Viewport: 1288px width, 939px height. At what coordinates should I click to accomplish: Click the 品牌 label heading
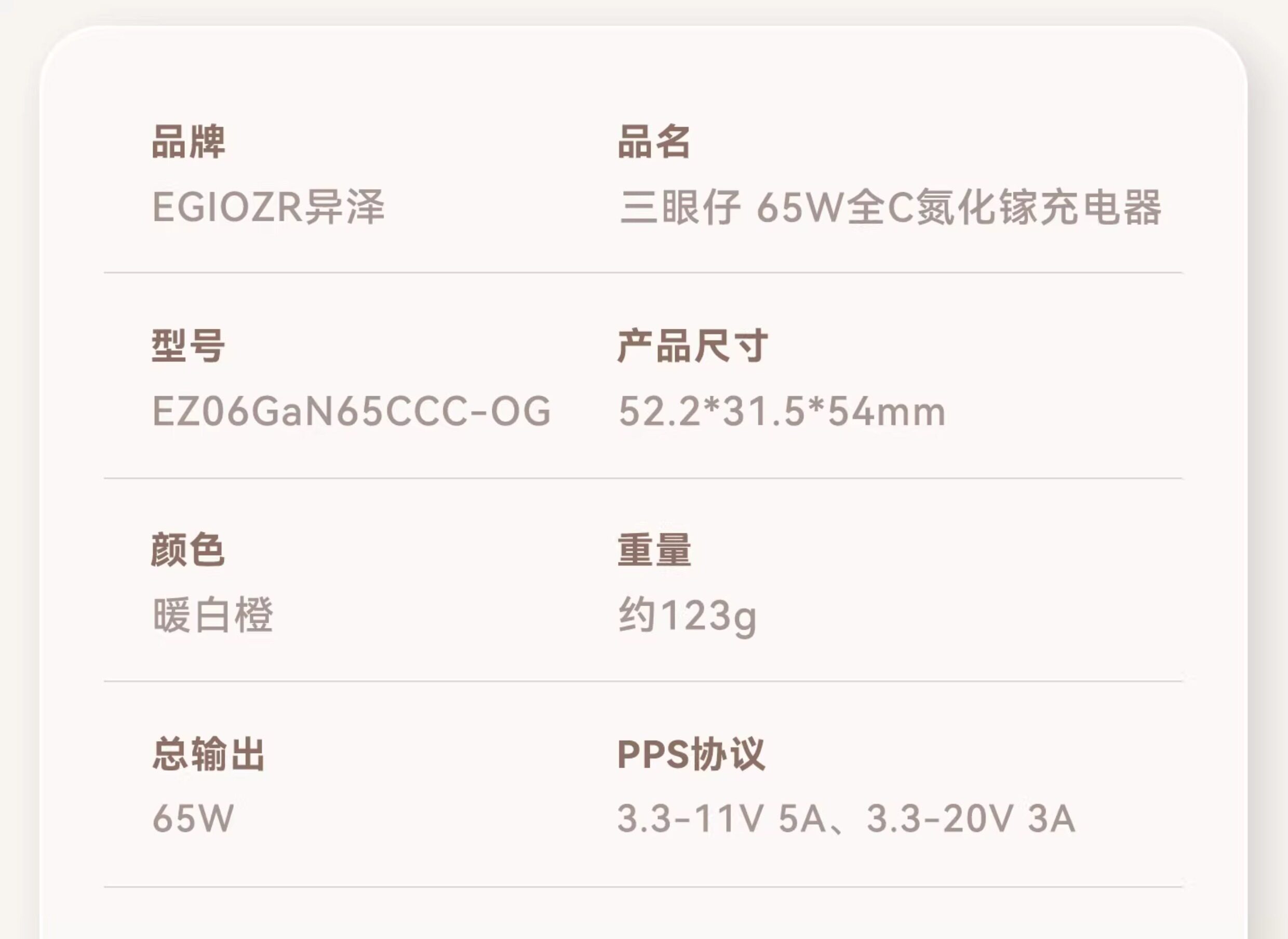click(188, 142)
